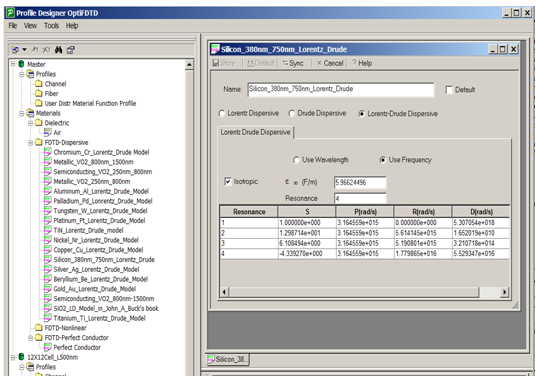Select the Drude Dispersive radio button

tap(291, 113)
